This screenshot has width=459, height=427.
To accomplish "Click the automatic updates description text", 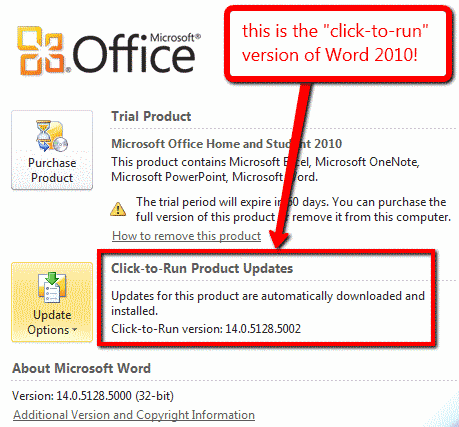I will [268, 303].
